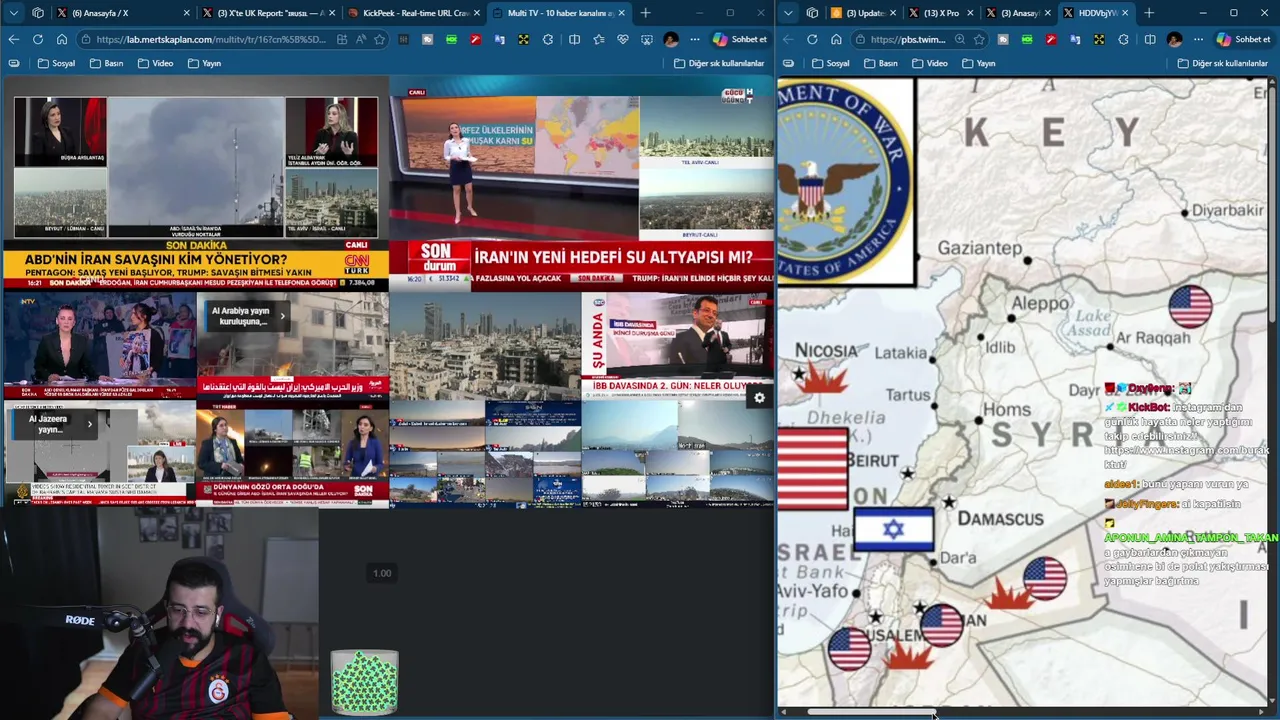The height and width of the screenshot is (720, 1280).
Task: Activate read aloud in left address bar
Action: click(361, 39)
